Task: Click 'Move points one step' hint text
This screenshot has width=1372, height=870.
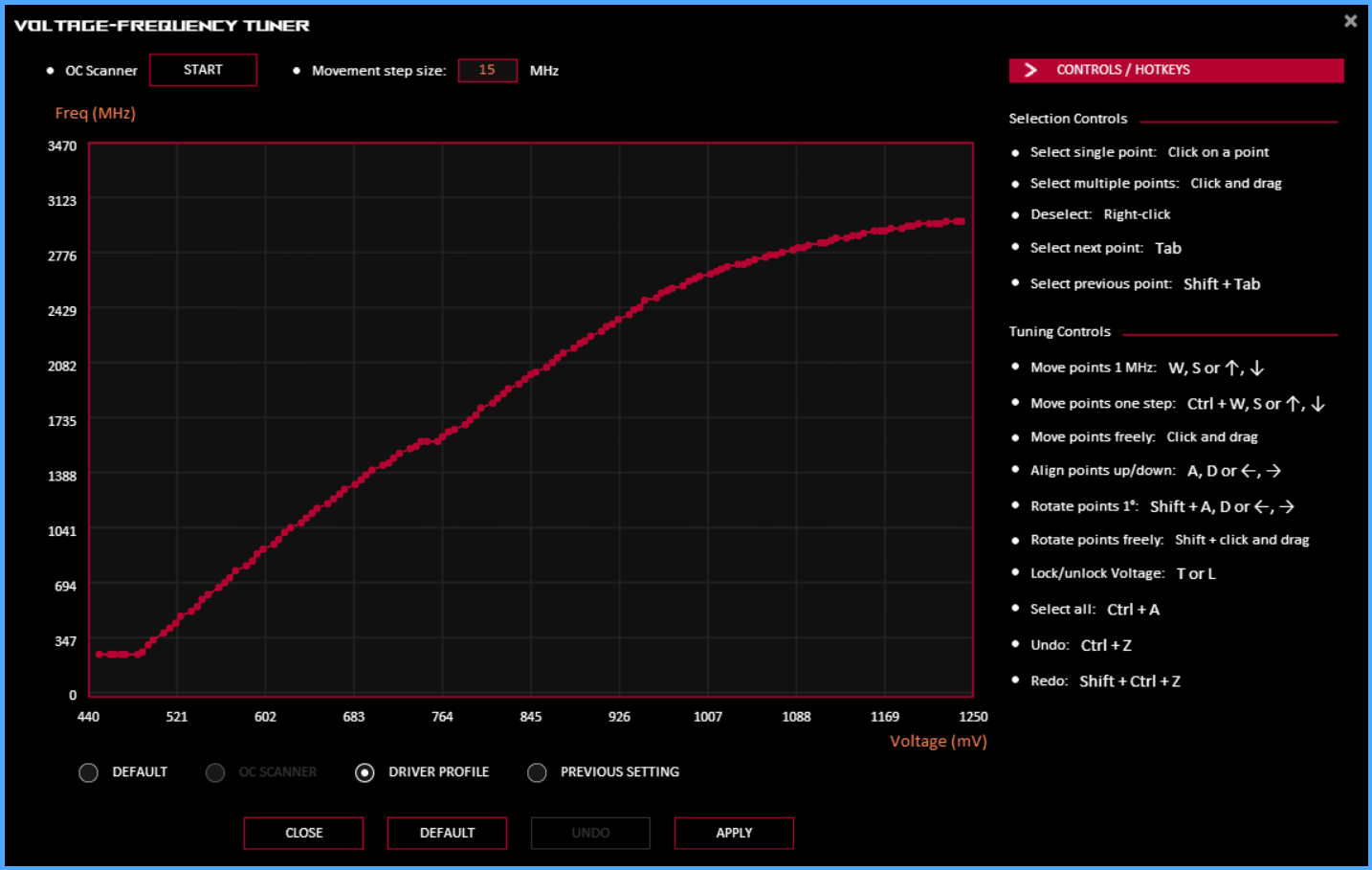Action: tap(1178, 404)
